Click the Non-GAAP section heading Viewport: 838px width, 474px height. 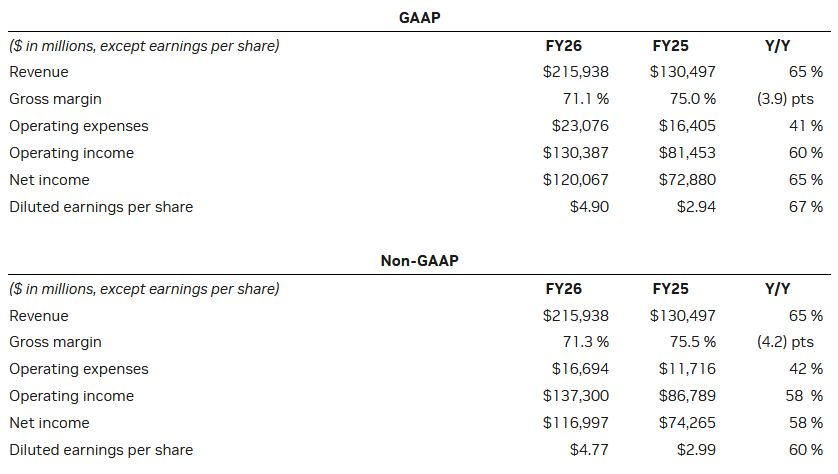pos(418,261)
